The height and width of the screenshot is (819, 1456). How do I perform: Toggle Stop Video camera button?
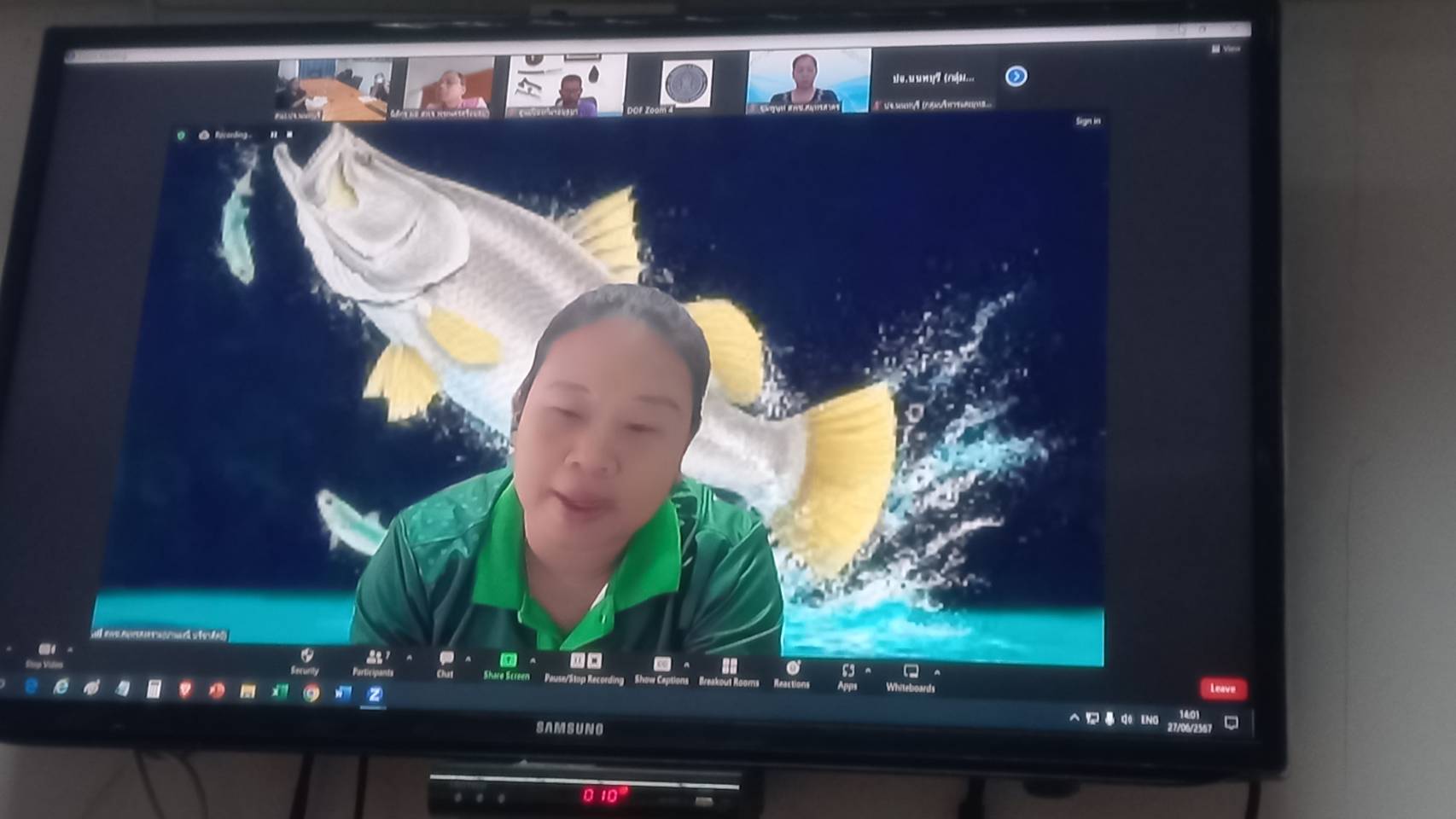[x=45, y=655]
